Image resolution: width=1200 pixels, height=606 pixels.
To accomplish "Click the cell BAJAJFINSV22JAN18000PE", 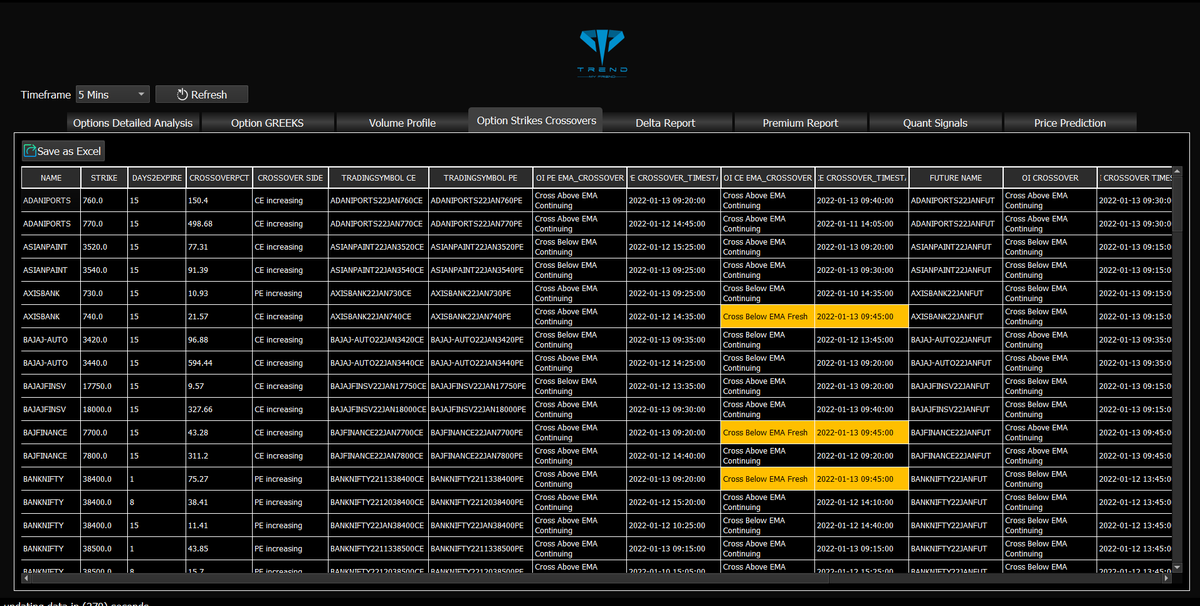I will click(480, 409).
